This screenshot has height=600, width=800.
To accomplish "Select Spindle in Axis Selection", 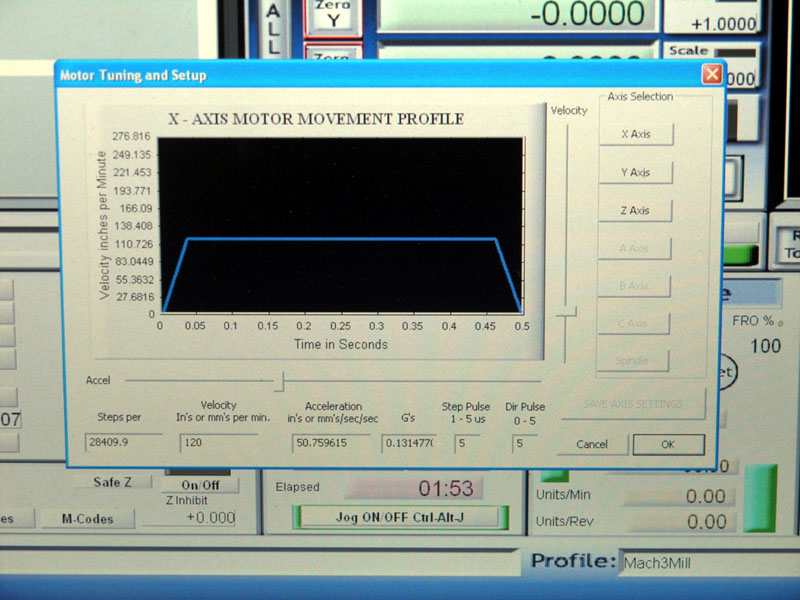I will (634, 360).
